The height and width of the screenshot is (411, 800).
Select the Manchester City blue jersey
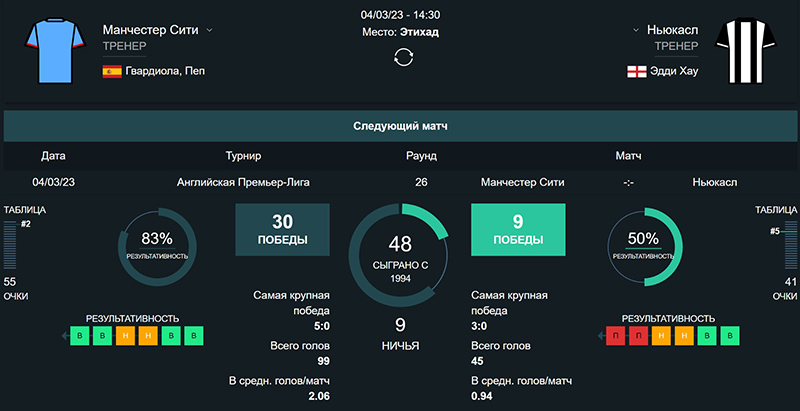pos(55,50)
